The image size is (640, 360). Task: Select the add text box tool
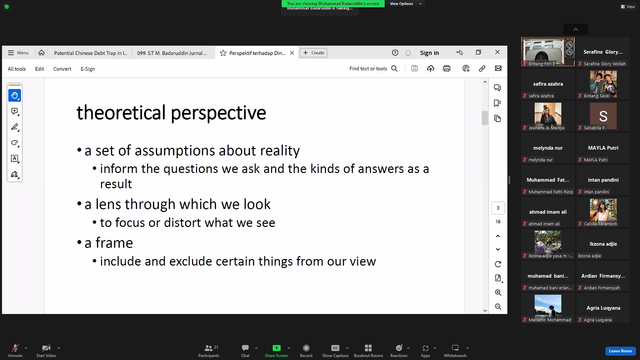(x=15, y=159)
